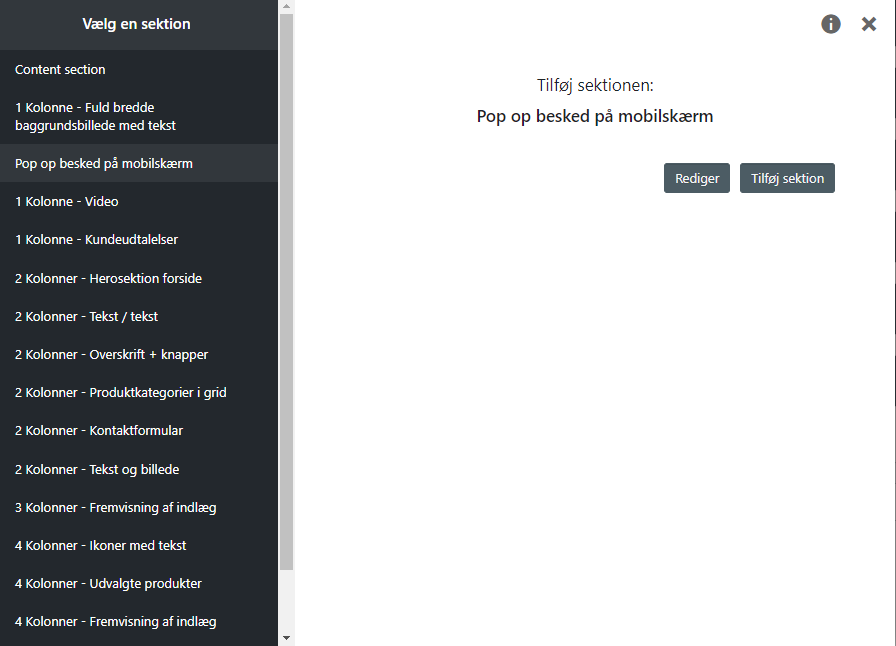Click the section list scrollbar thumb
896x646 pixels.
(286, 292)
